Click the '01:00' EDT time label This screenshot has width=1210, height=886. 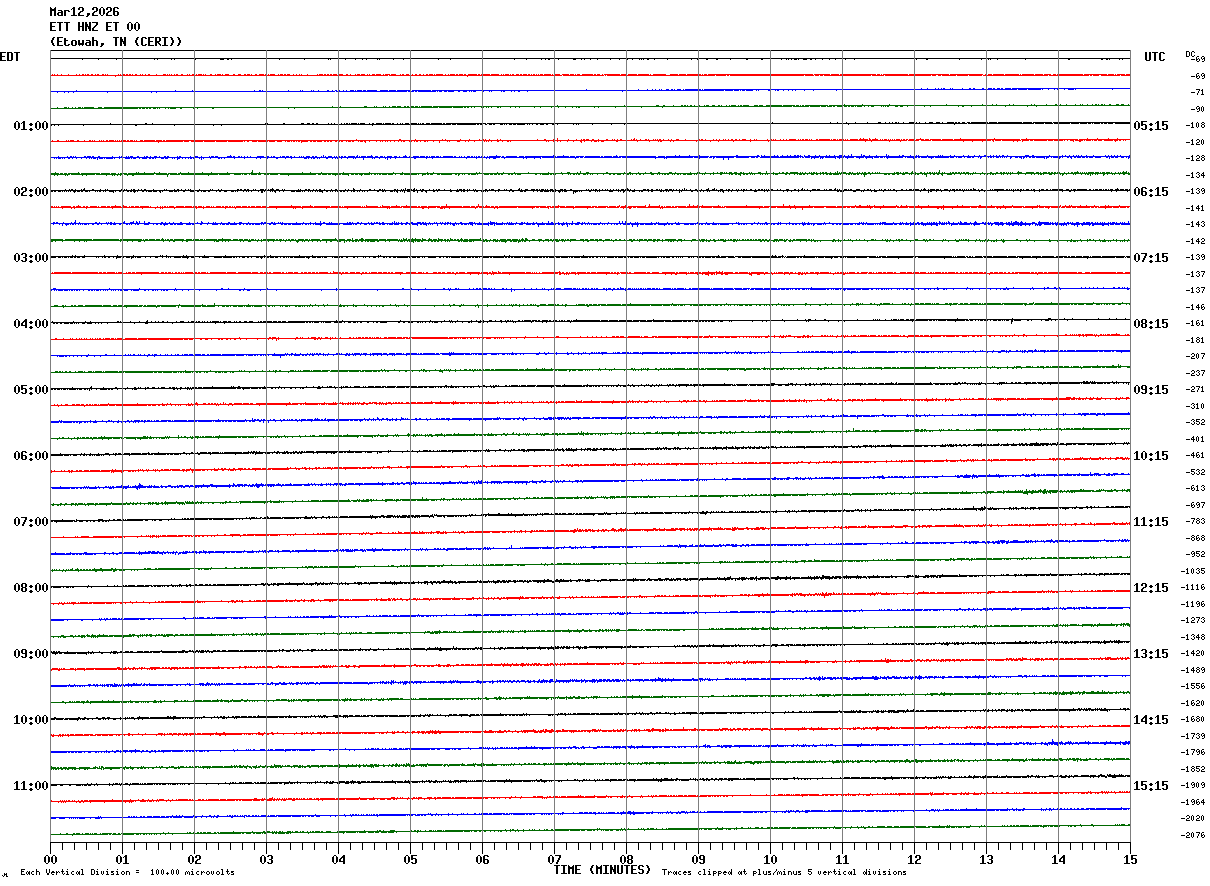click(x=31, y=126)
